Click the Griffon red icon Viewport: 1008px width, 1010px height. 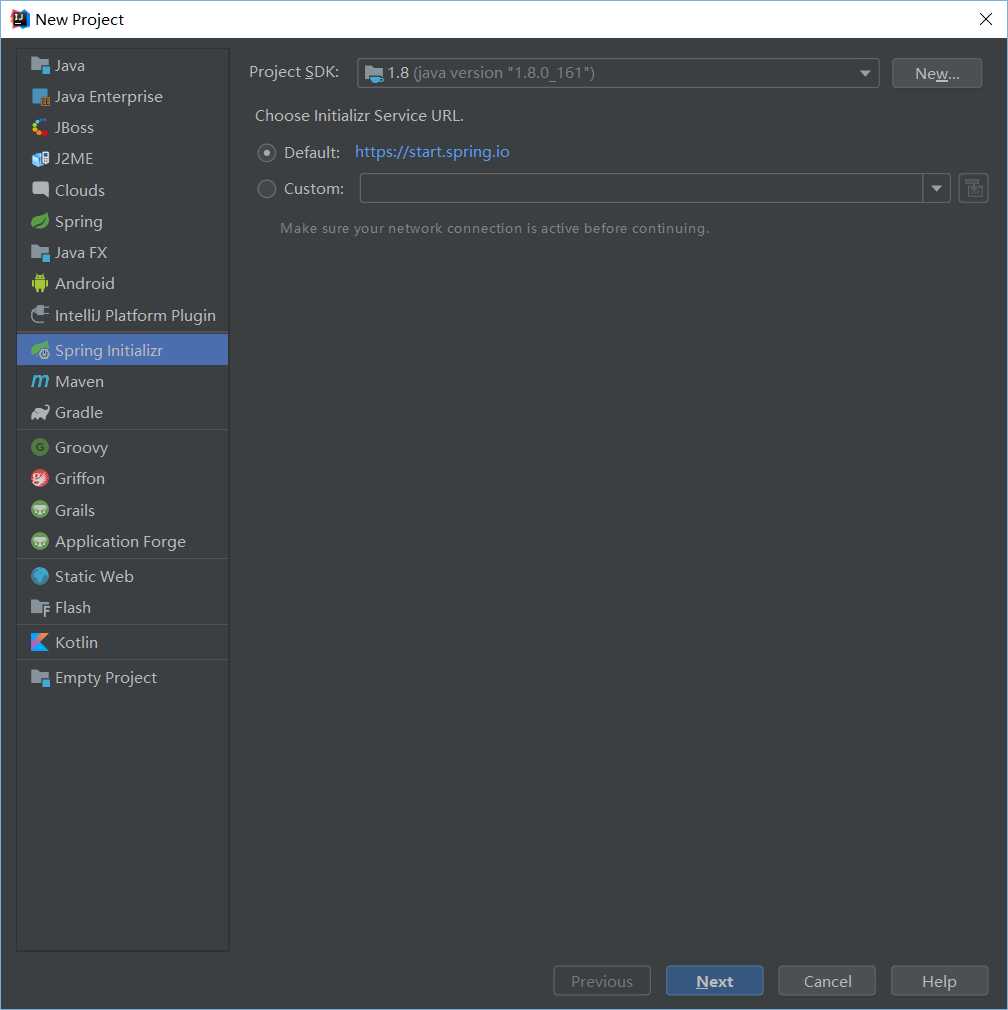[x=40, y=478]
